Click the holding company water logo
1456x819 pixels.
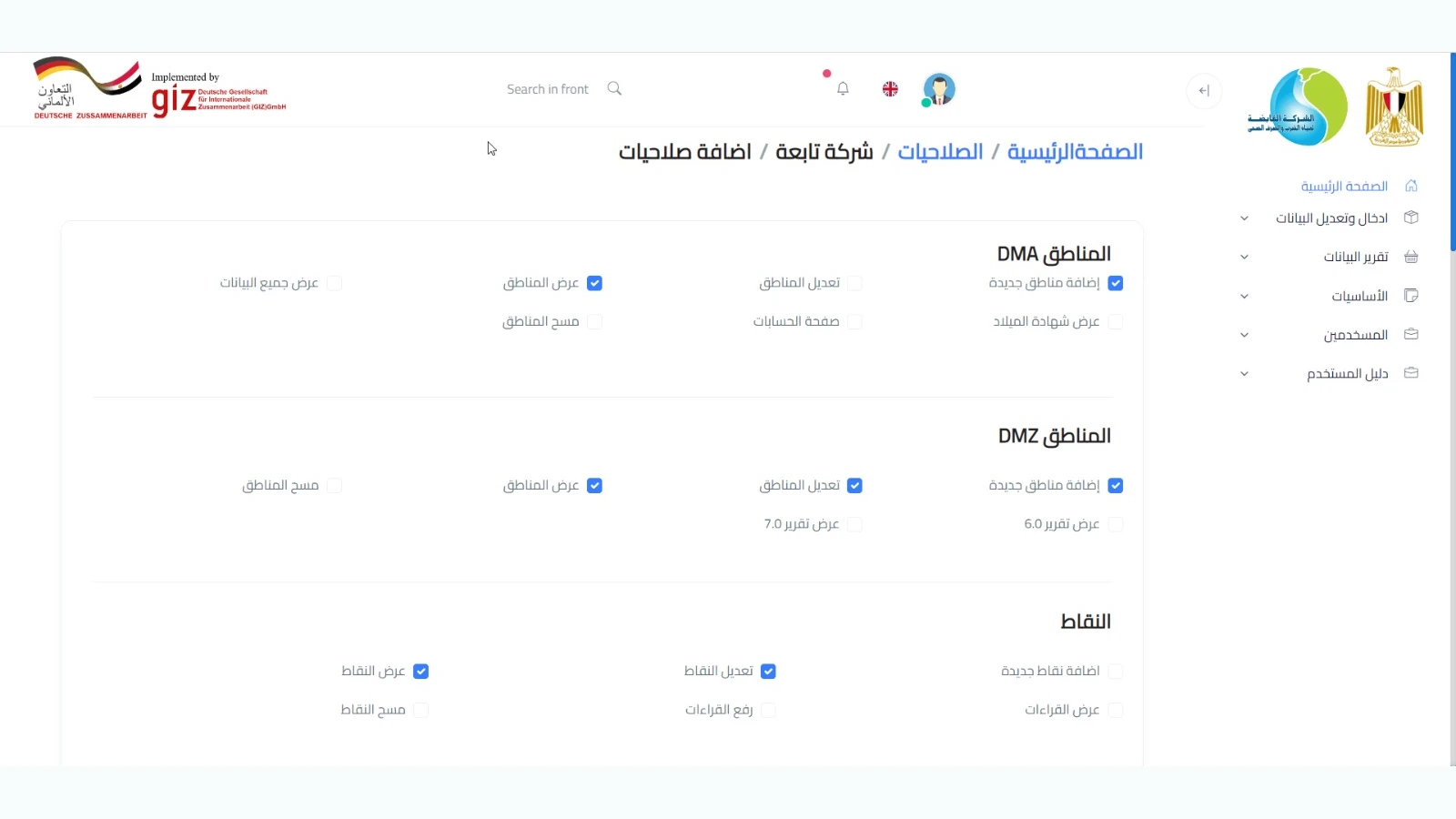coord(1298,106)
